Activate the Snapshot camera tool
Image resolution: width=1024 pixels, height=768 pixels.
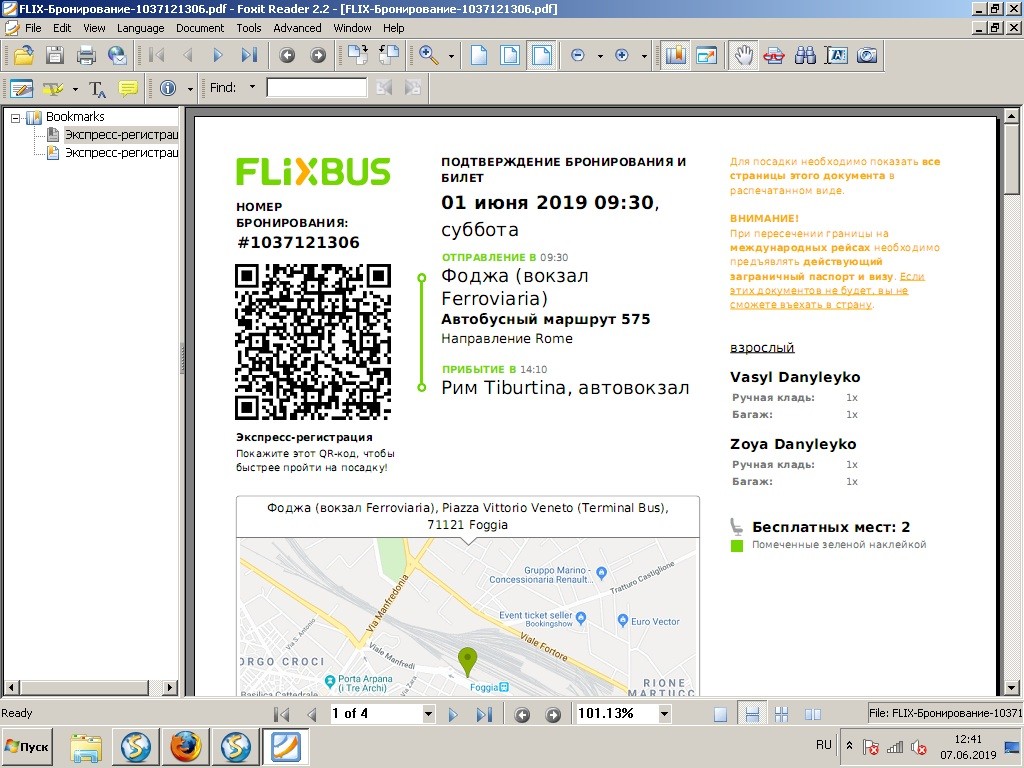click(867, 55)
